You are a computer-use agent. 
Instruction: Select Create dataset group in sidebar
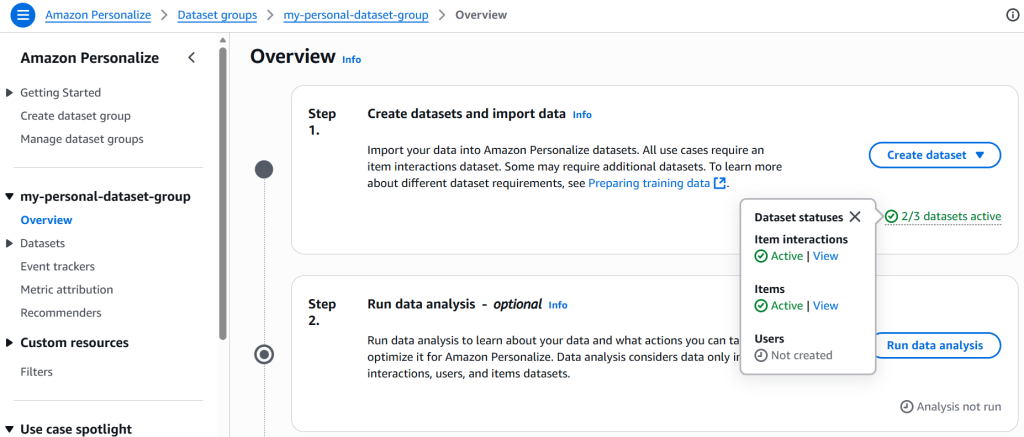pyautogui.click(x=76, y=116)
